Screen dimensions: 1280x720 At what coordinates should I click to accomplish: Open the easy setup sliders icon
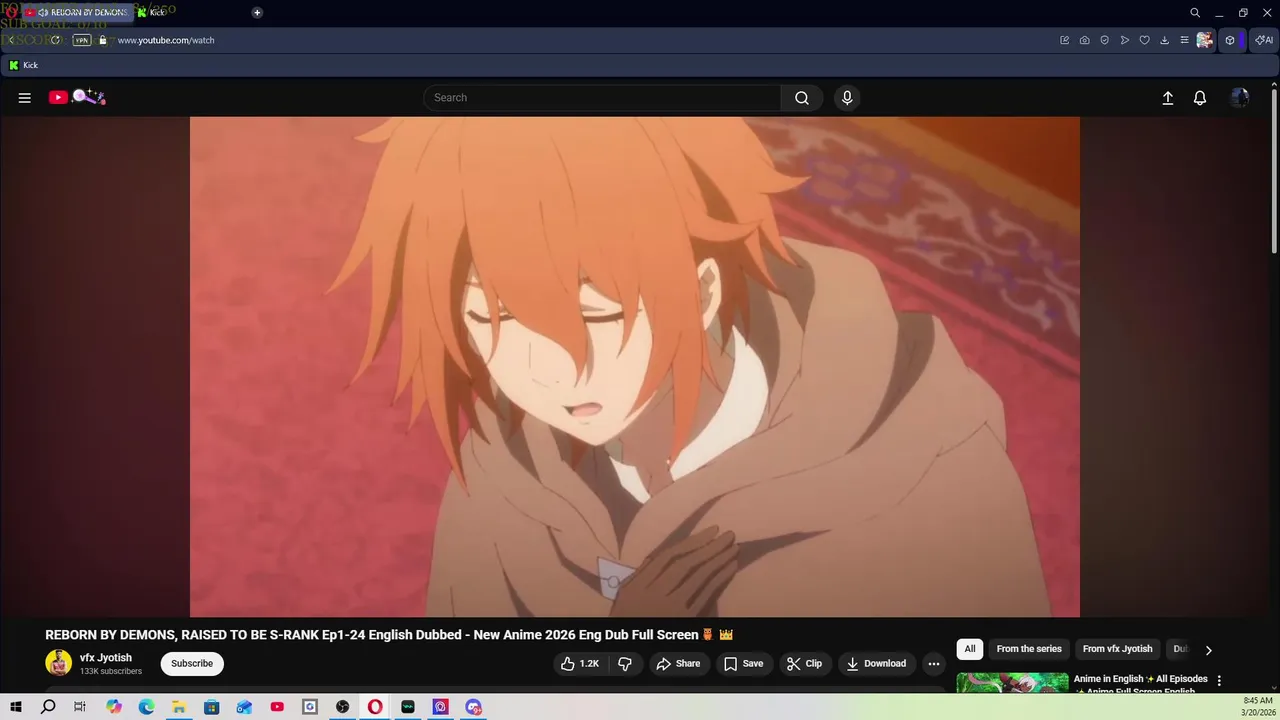click(1184, 40)
